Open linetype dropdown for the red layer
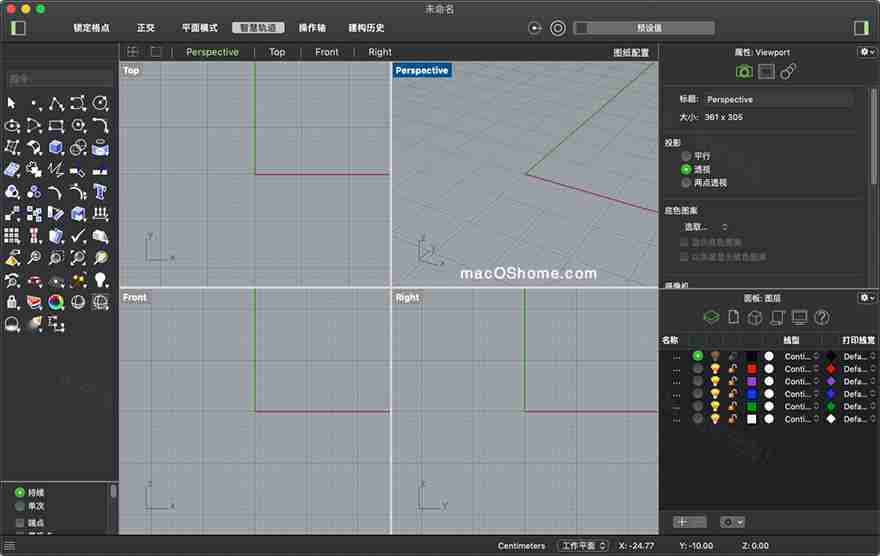Image resolution: width=880 pixels, height=556 pixels. click(x=801, y=369)
